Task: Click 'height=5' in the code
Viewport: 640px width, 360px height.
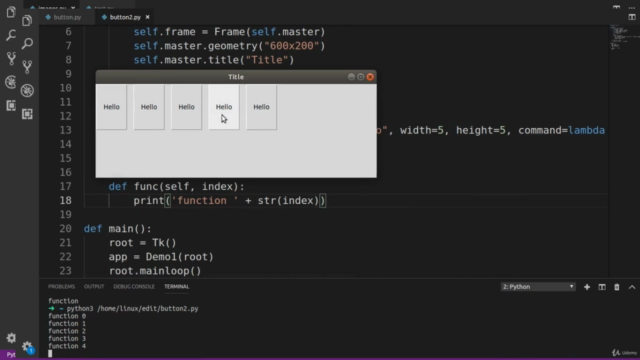Action: click(x=480, y=130)
